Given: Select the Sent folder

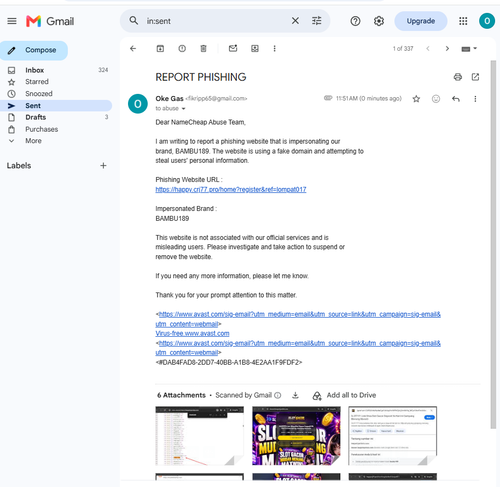Looking at the screenshot, I should coord(56,106).
